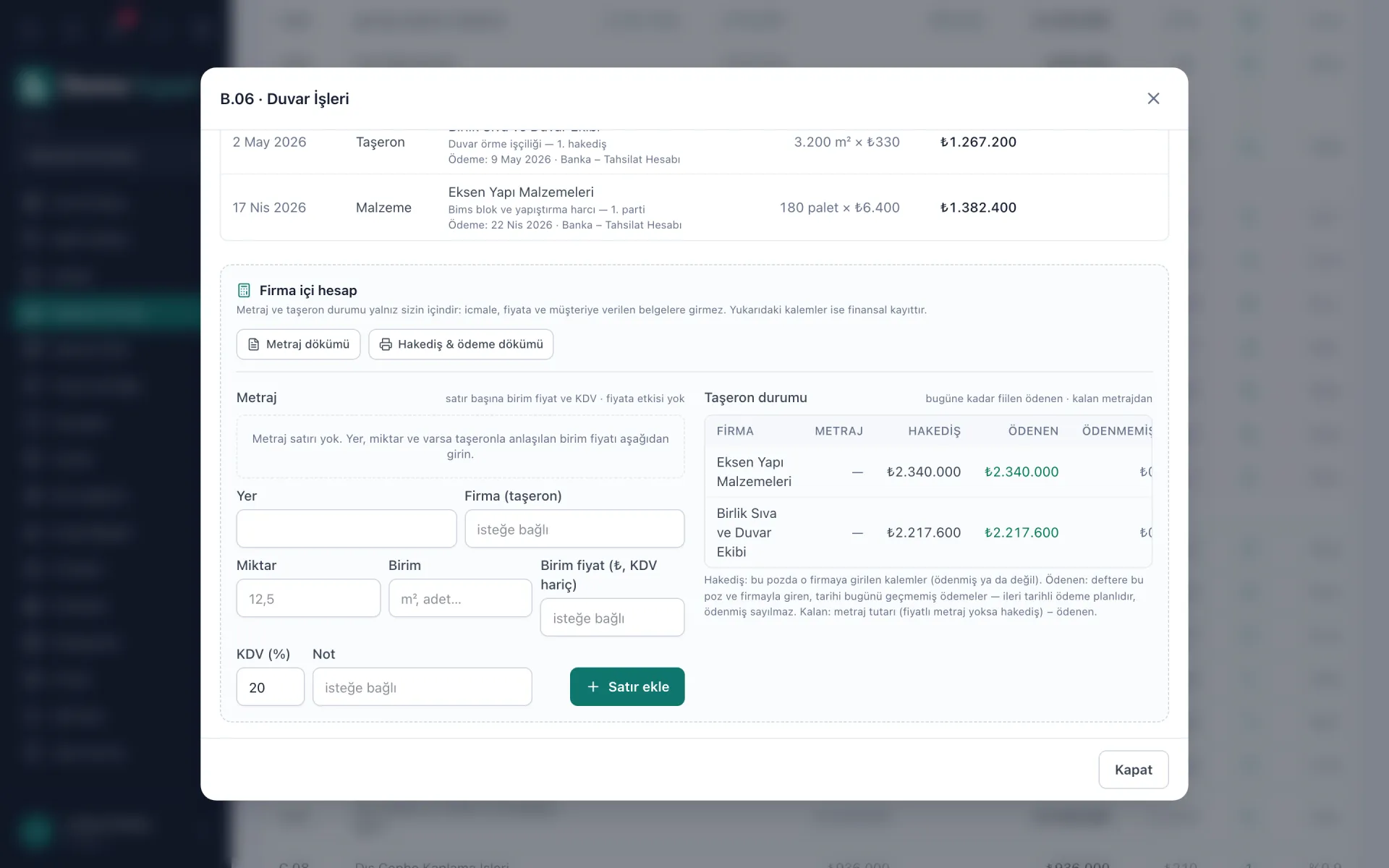Click the Not input field
The image size is (1389, 868).
pos(422,686)
